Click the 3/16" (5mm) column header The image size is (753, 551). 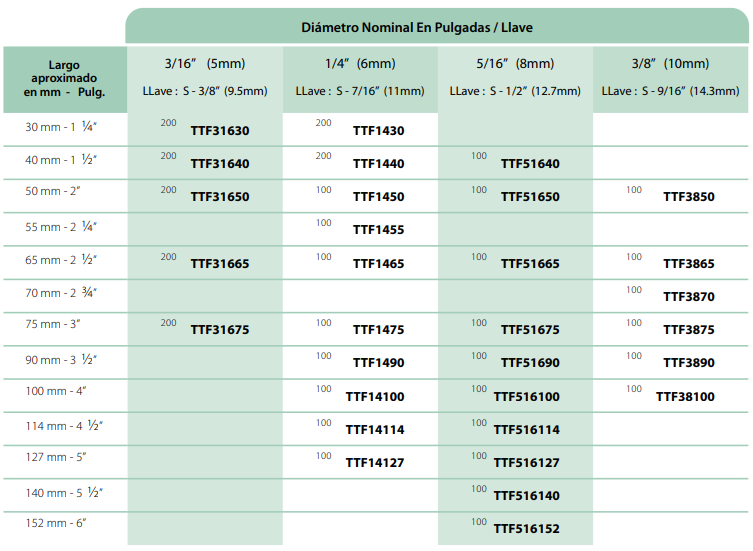(204, 63)
